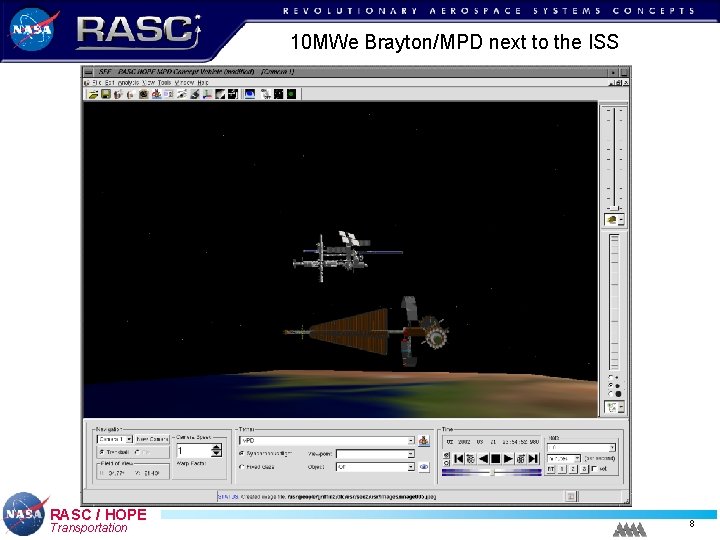Image resolution: width=720 pixels, height=540 pixels.
Task: Step backward one frame in time
Action: (x=471, y=459)
